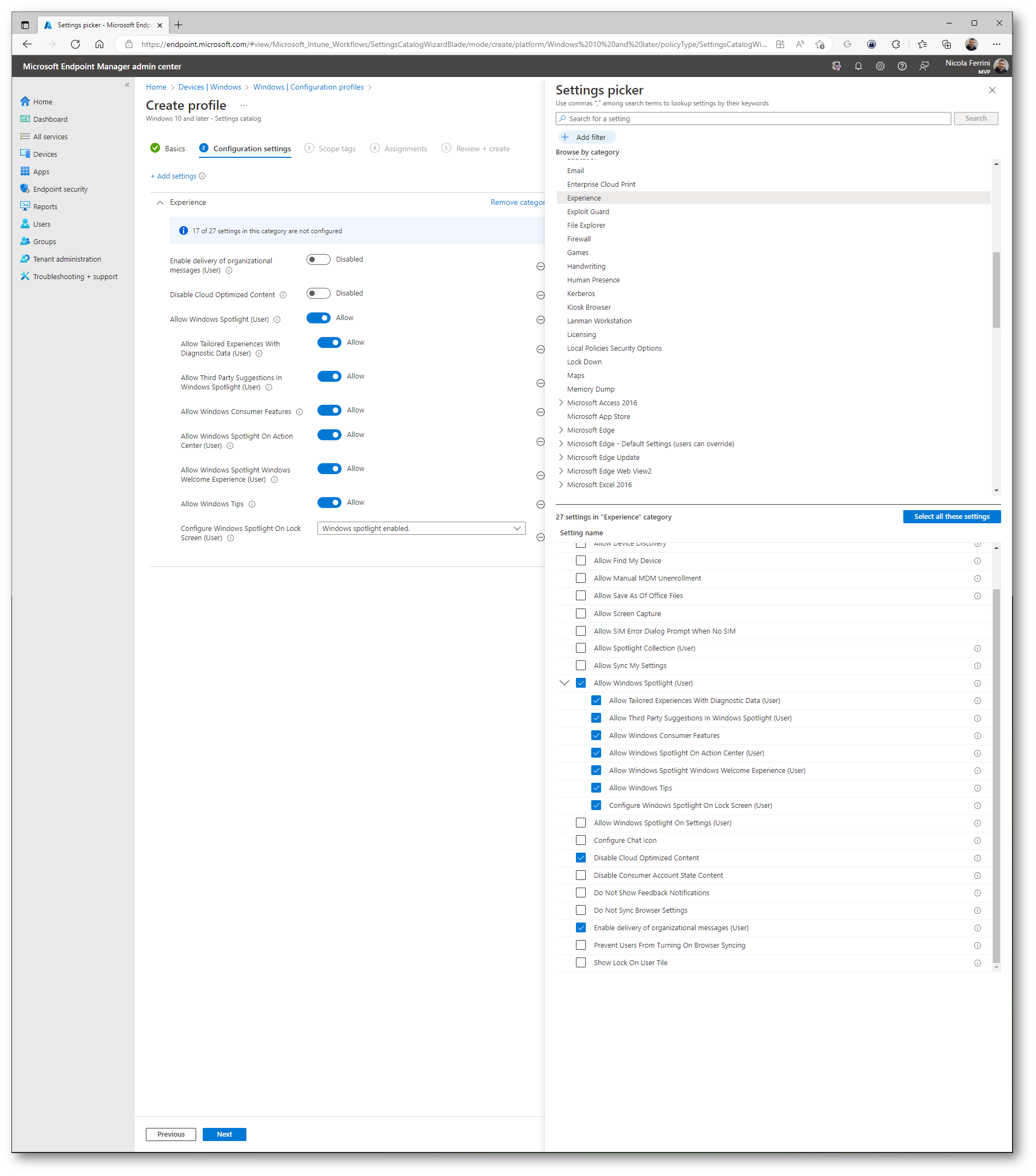The image size is (1036, 1176).
Task: Go to the Basics step tab
Action: [x=168, y=149]
